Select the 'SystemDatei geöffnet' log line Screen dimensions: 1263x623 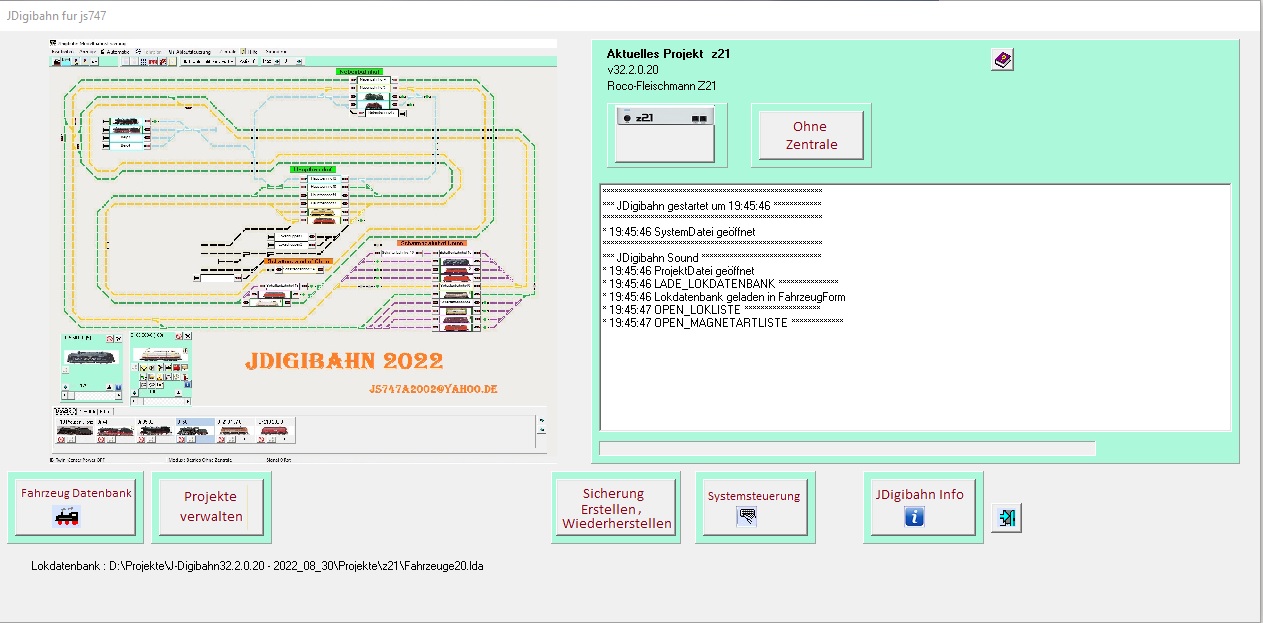679,232
